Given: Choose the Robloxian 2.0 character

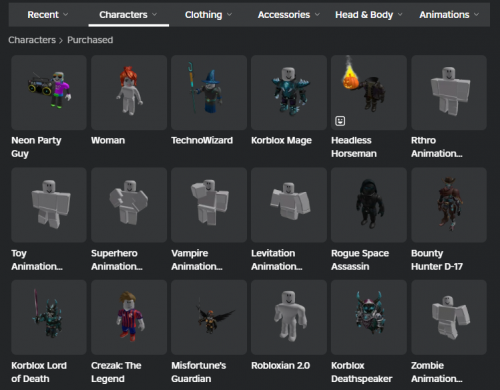Looking at the screenshot, I should (x=289, y=317).
